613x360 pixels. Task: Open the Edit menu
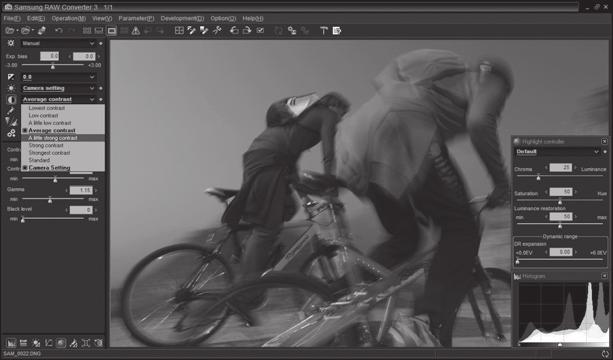(36, 18)
